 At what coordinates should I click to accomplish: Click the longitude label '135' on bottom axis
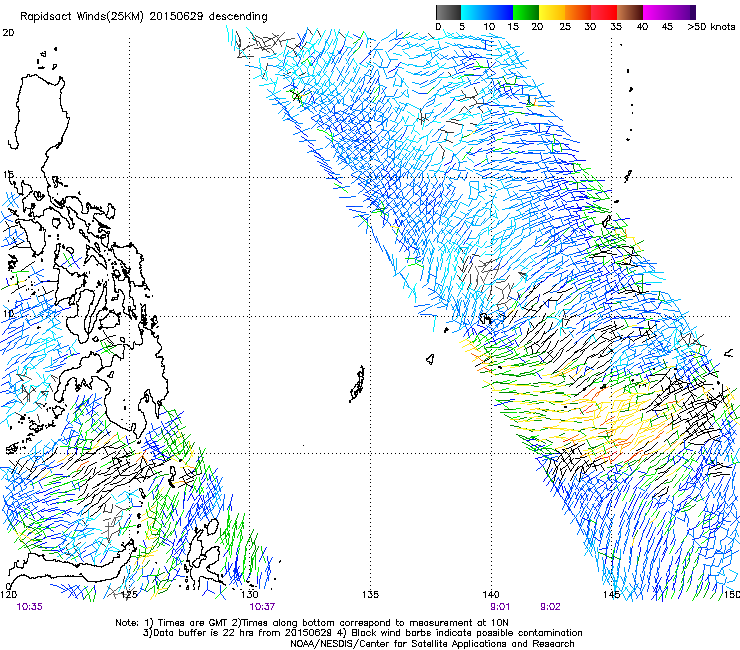[x=370, y=594]
